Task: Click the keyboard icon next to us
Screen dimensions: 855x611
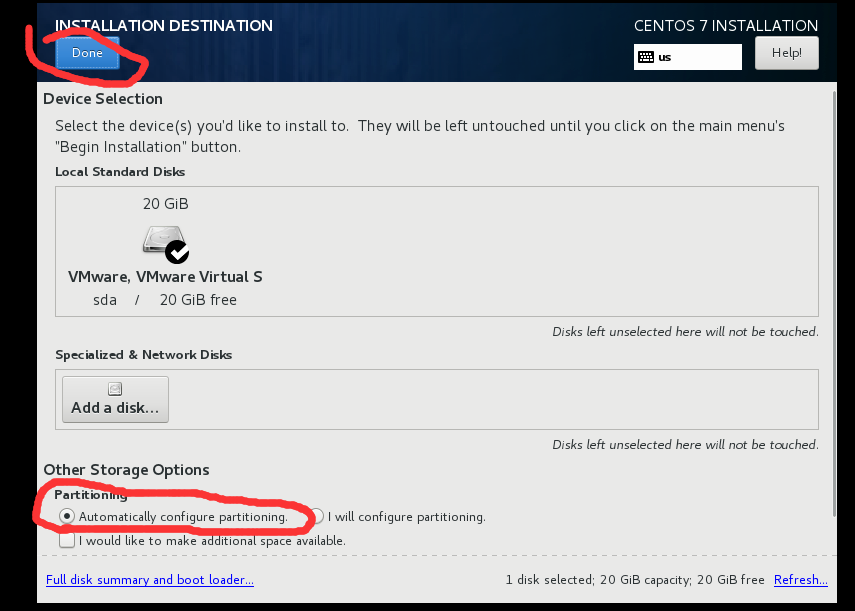Action: tap(647, 57)
